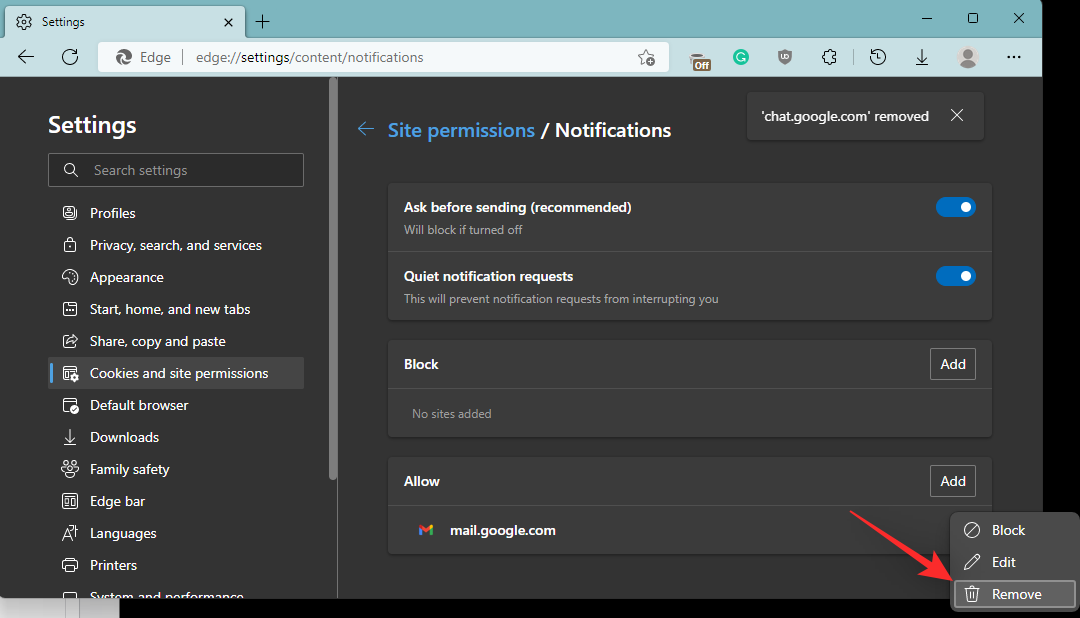Image resolution: width=1080 pixels, height=618 pixels.
Task: Click the browser refresh icon
Action: [70, 57]
